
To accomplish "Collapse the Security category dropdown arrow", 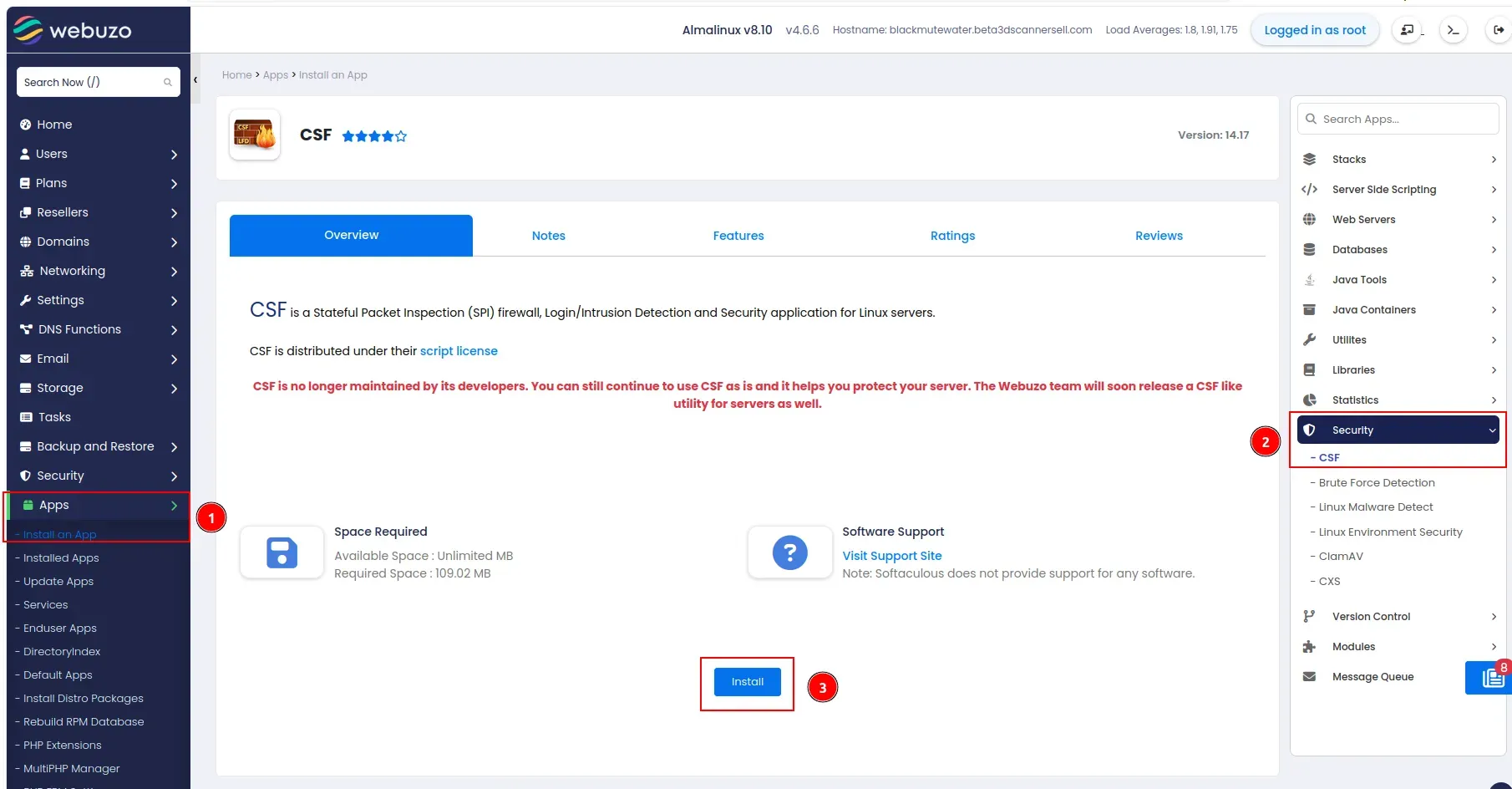I will coord(1492,430).
